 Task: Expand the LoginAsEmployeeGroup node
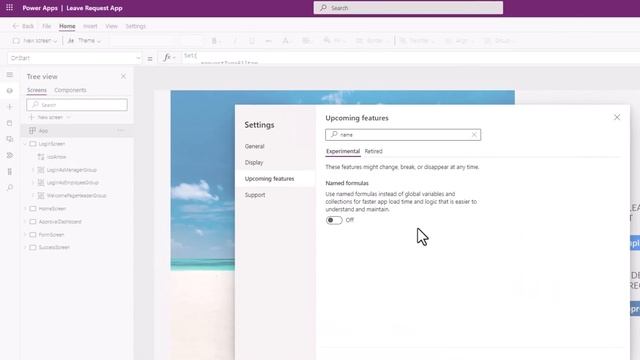[x=33, y=182]
